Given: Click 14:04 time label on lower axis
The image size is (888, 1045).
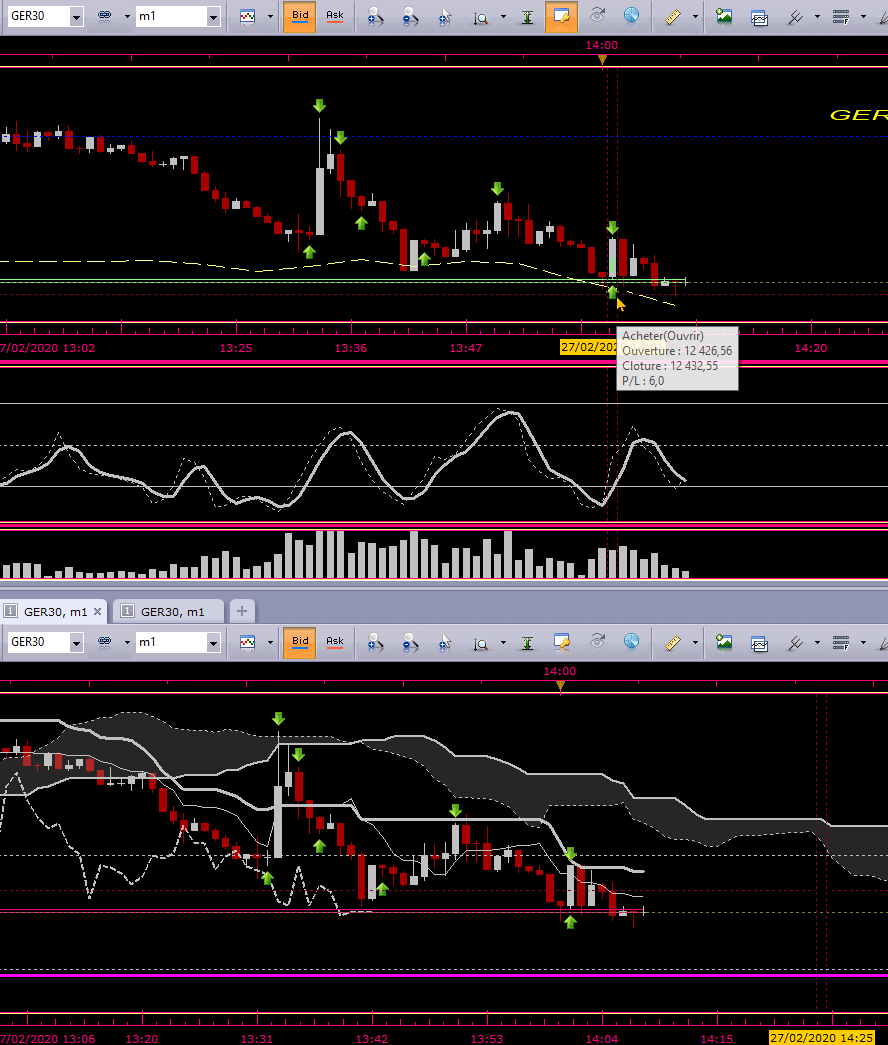Looking at the screenshot, I should click(x=601, y=1038).
